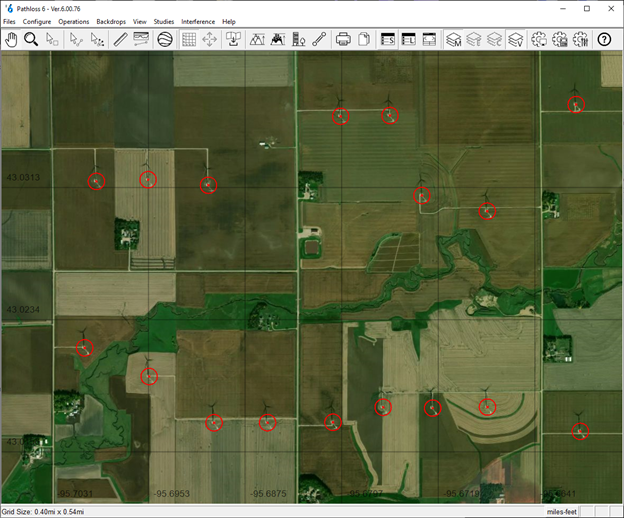Click the four-way arrows move icon
This screenshot has height=518, width=624.
click(210, 39)
